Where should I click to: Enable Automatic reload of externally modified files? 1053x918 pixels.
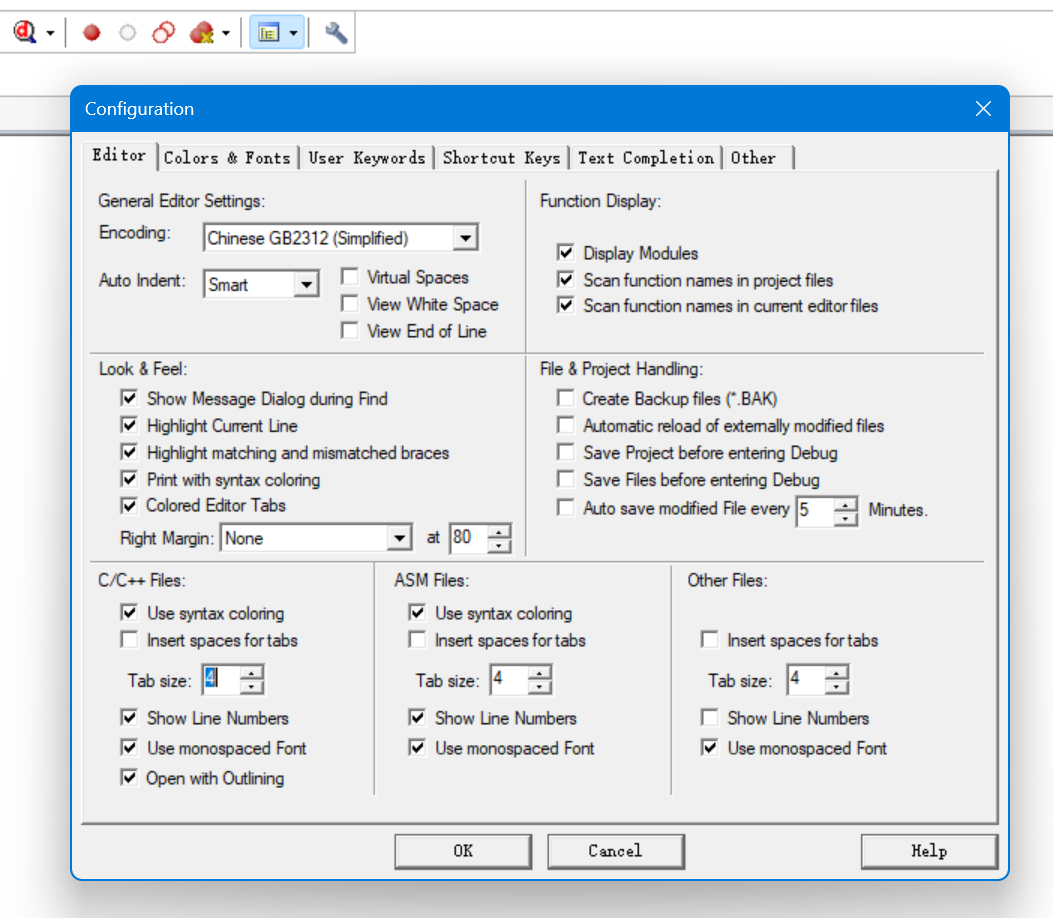point(565,425)
